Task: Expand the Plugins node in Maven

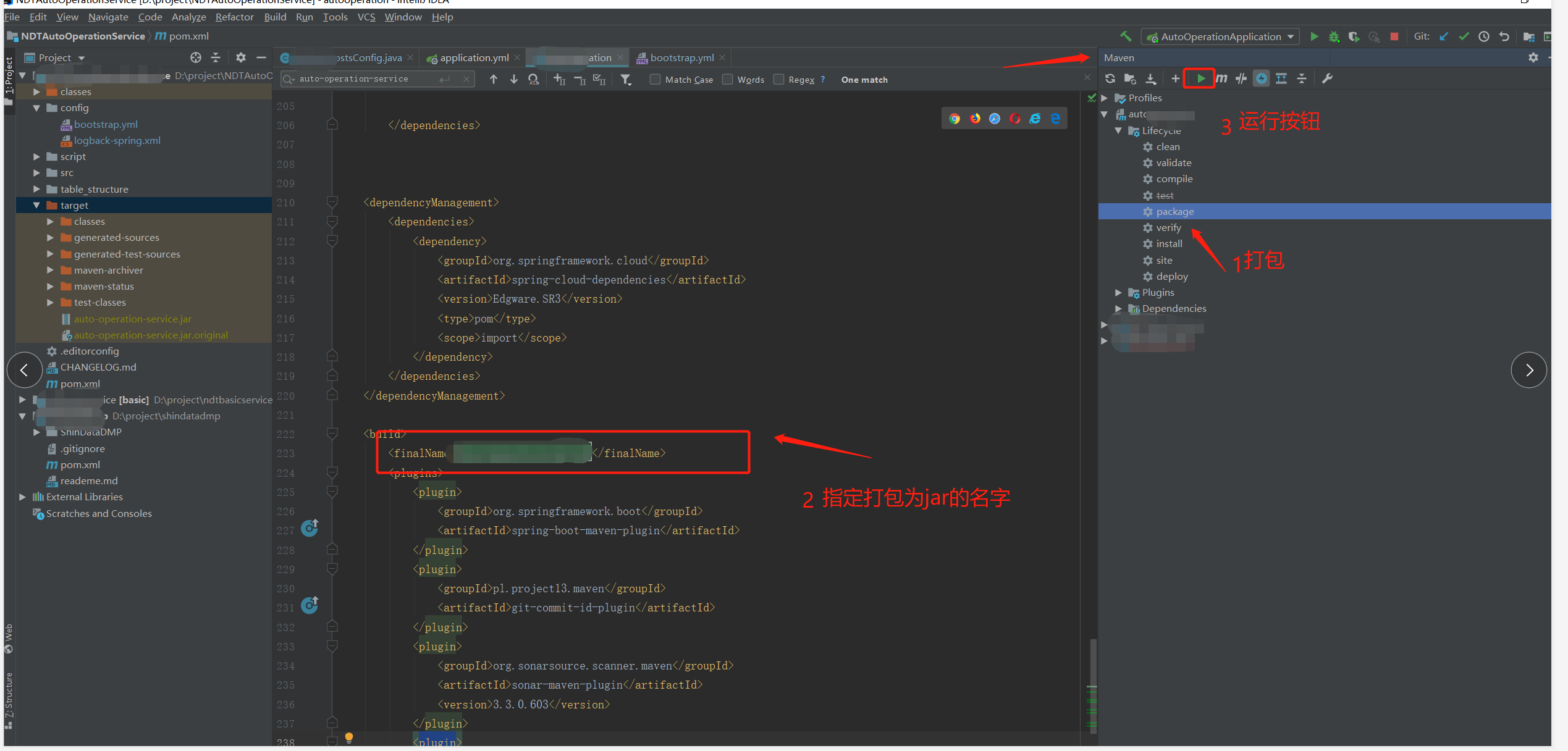Action: click(x=1118, y=293)
